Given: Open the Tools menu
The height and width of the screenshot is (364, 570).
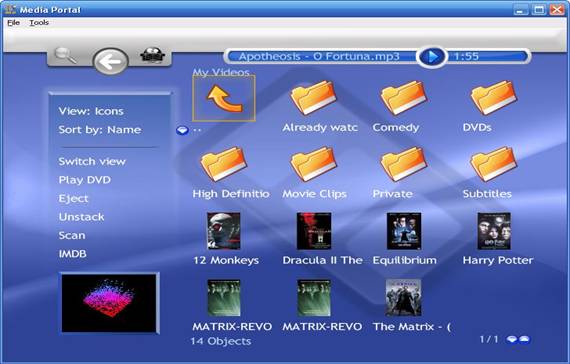Looking at the screenshot, I should (39, 23).
